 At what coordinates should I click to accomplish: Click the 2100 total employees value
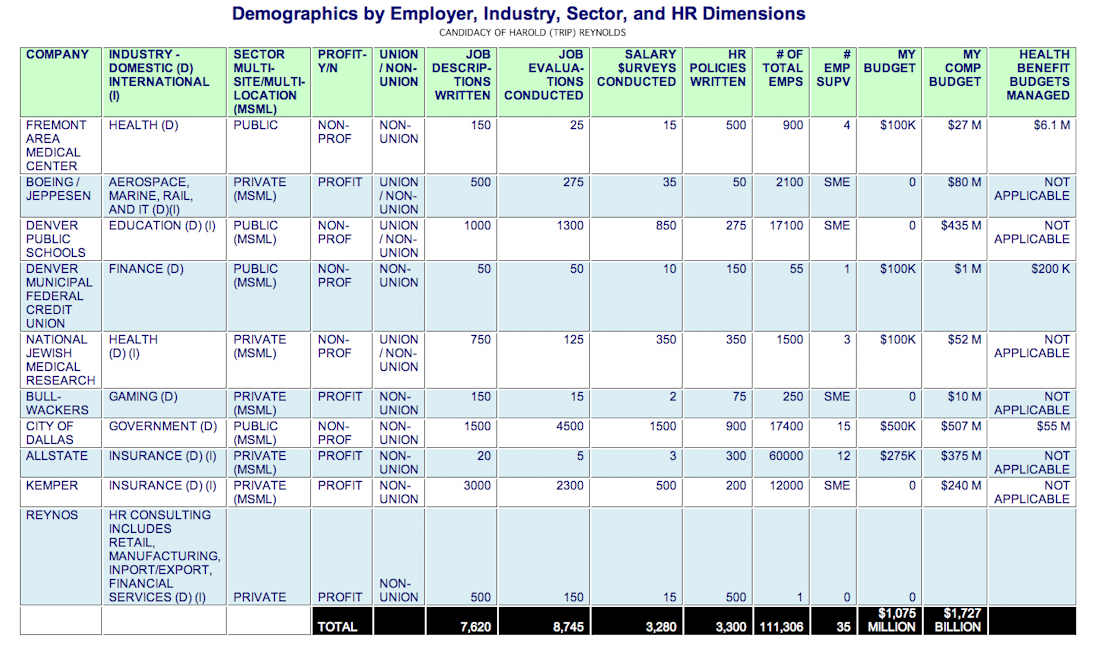tap(790, 182)
